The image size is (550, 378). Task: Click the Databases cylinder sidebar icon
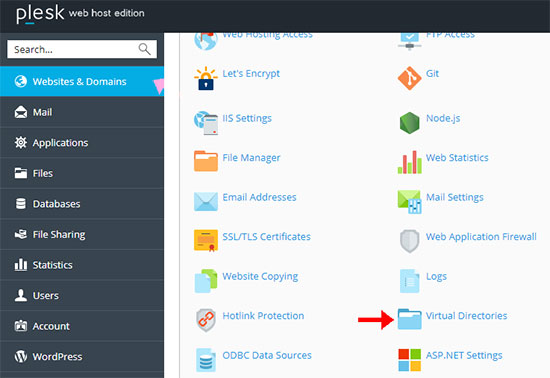[x=21, y=204]
